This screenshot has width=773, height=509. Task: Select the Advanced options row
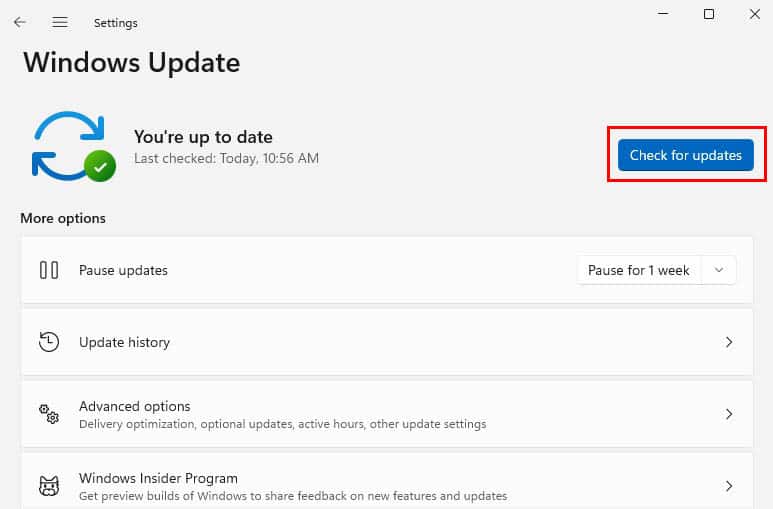tap(387, 414)
